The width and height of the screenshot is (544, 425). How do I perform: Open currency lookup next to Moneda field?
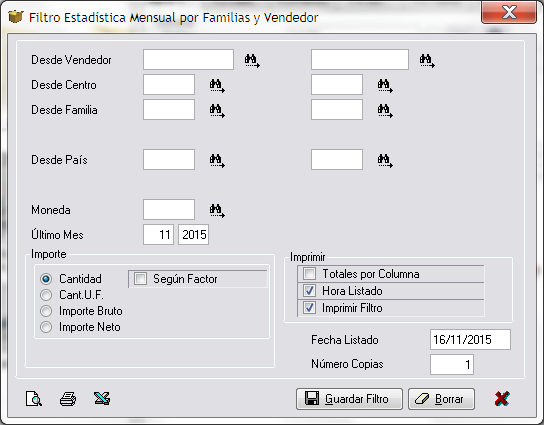point(217,211)
